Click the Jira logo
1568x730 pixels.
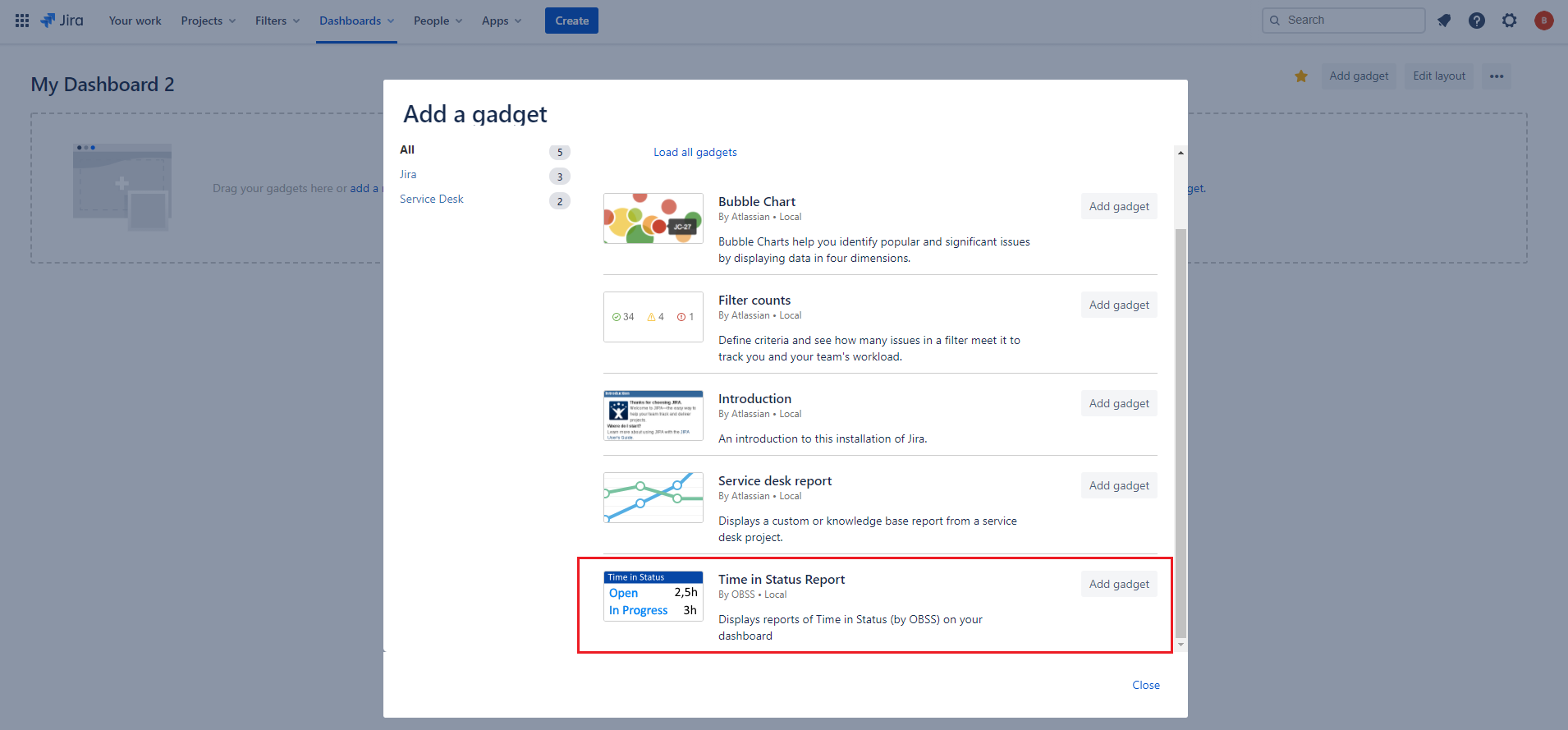point(62,21)
